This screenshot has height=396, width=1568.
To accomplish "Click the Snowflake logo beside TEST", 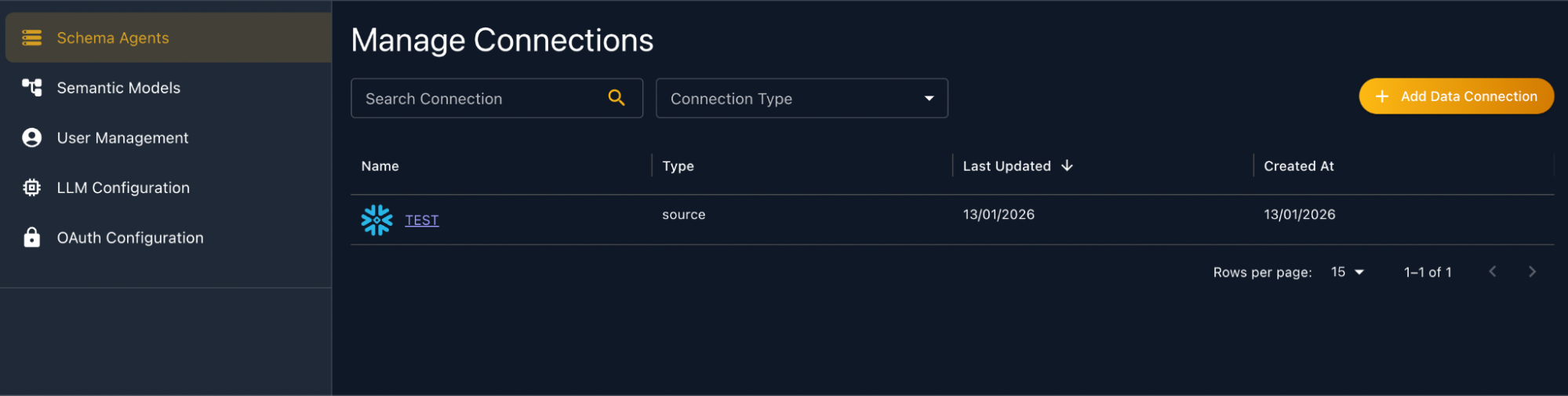I will 377,220.
